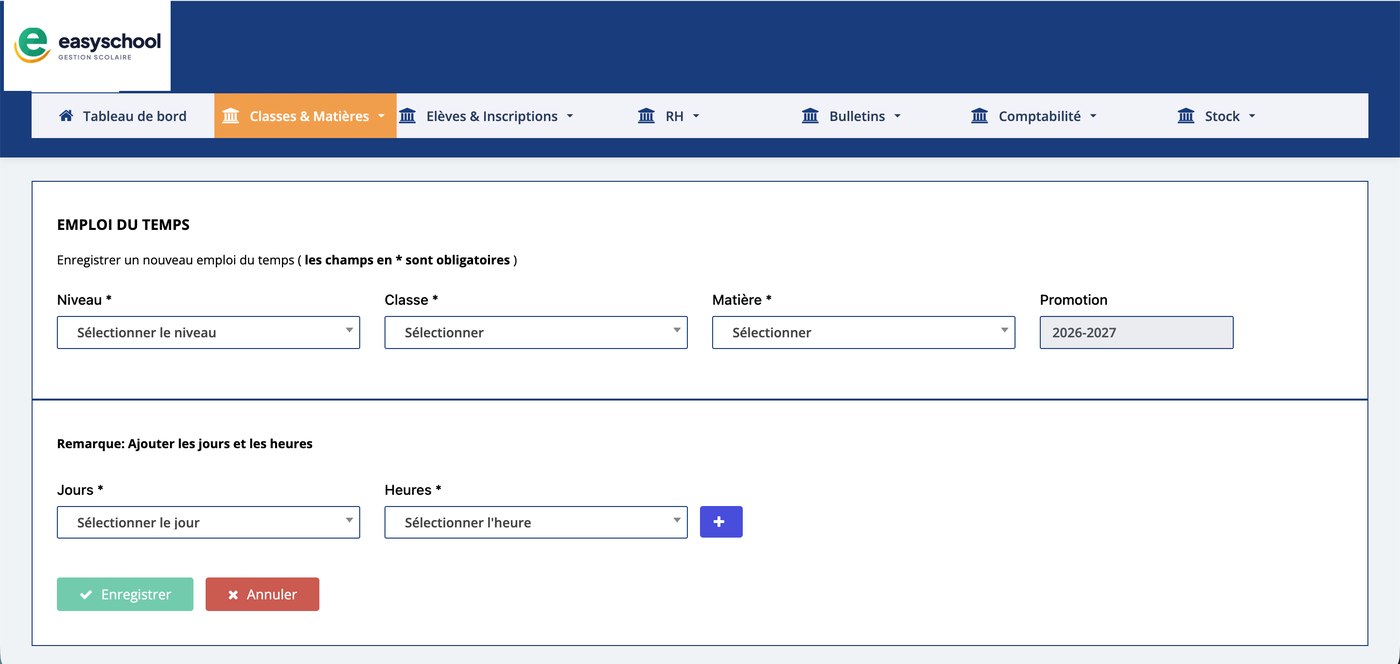Screen dimensions: 1400x664
Task: Open the Bulletins menu
Action: [852, 116]
